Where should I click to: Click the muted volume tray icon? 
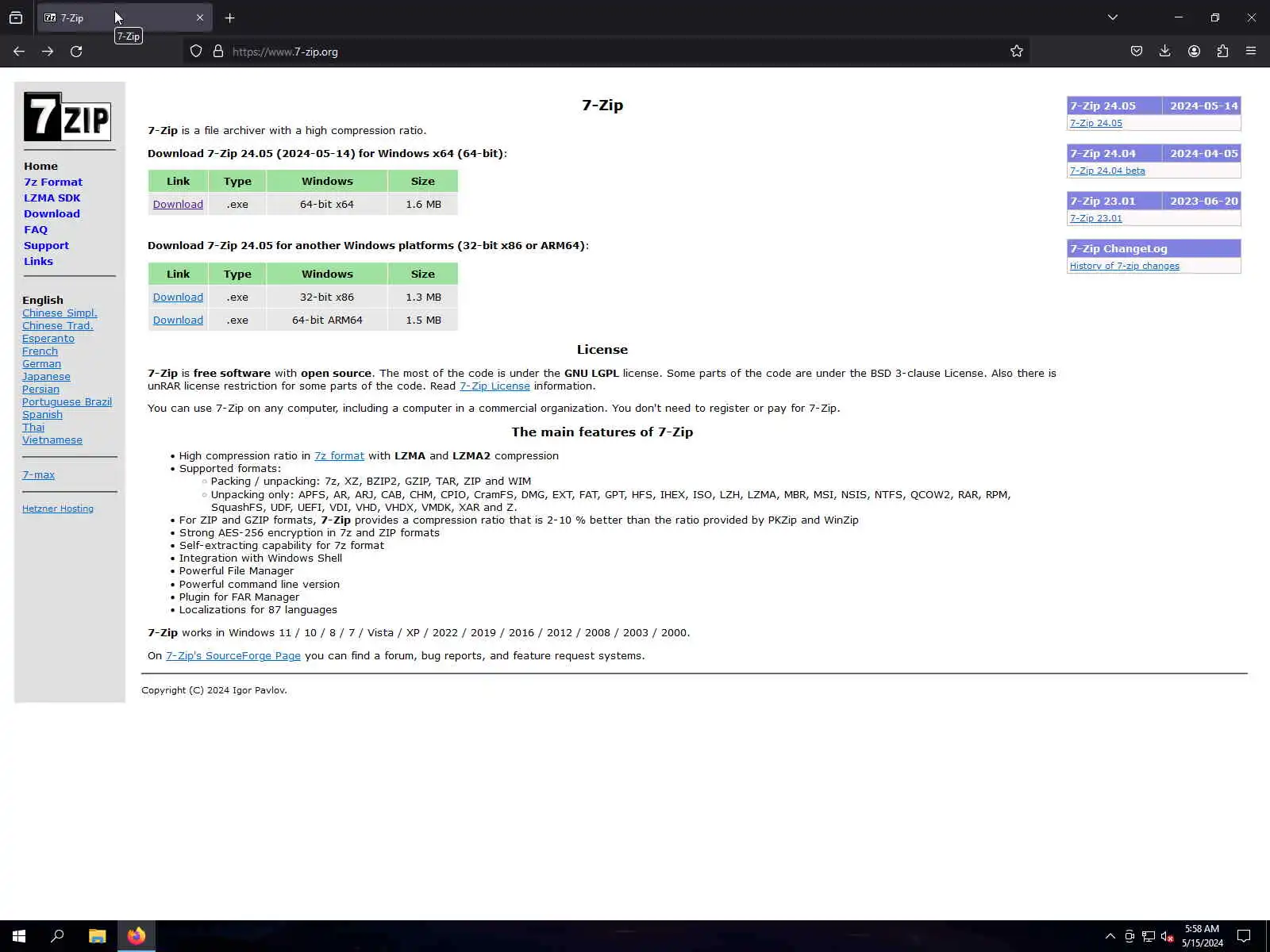[1167, 937]
